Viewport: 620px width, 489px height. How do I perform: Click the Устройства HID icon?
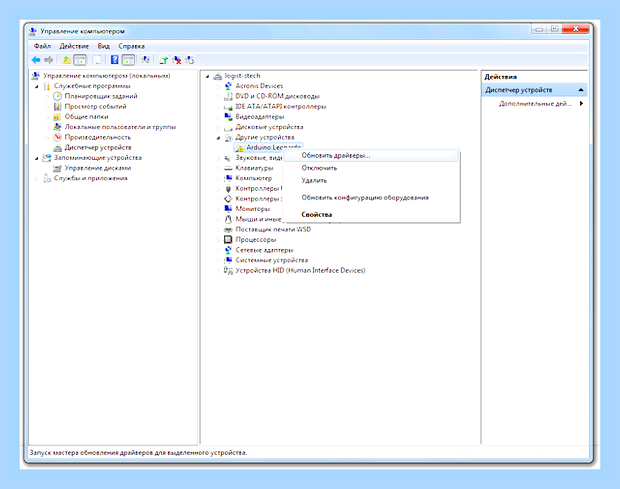[x=228, y=270]
